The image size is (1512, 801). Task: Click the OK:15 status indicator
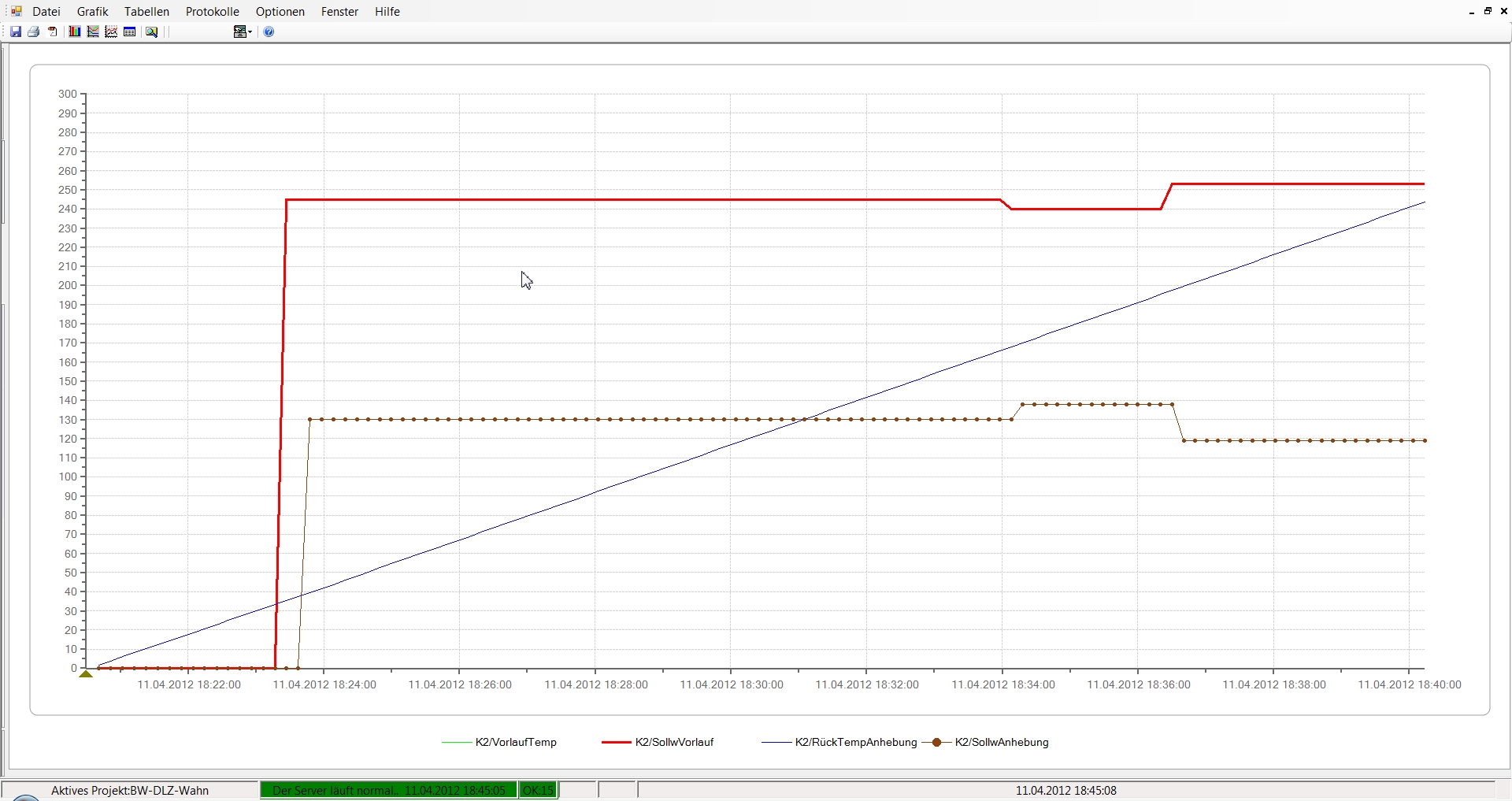(x=539, y=791)
